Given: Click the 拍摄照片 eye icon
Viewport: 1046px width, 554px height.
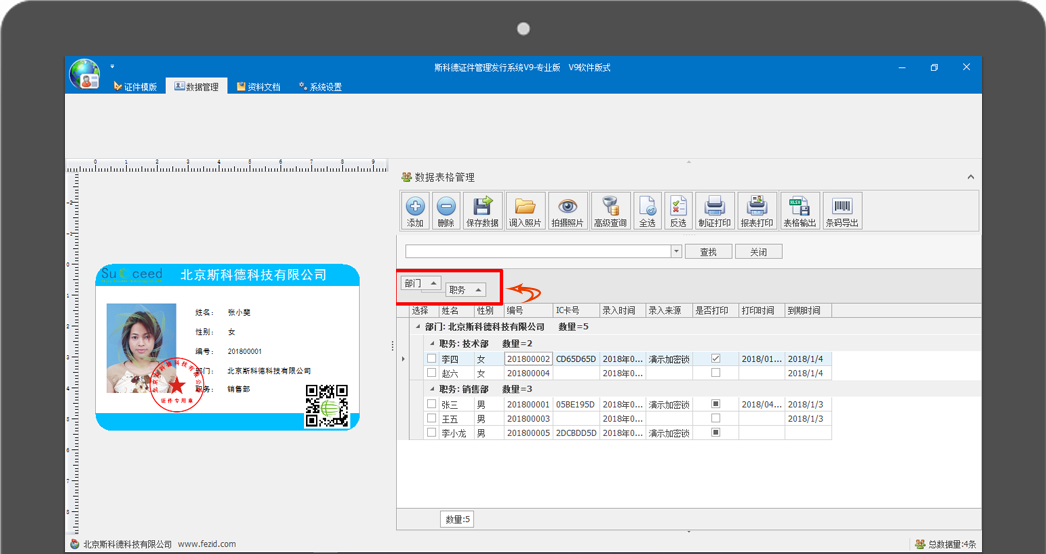Looking at the screenshot, I should 568,206.
